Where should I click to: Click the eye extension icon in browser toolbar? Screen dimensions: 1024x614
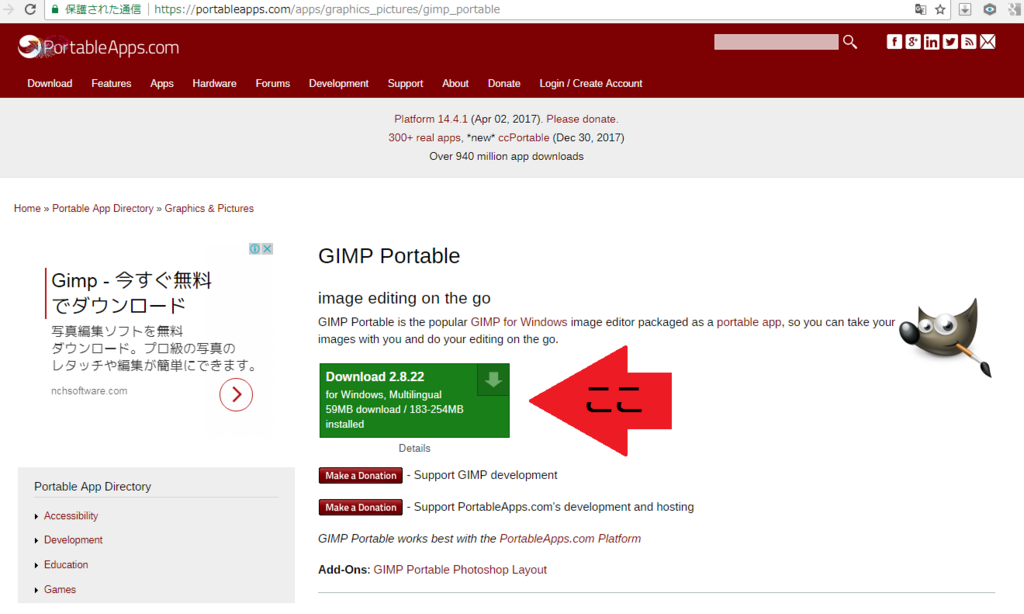coord(989,9)
